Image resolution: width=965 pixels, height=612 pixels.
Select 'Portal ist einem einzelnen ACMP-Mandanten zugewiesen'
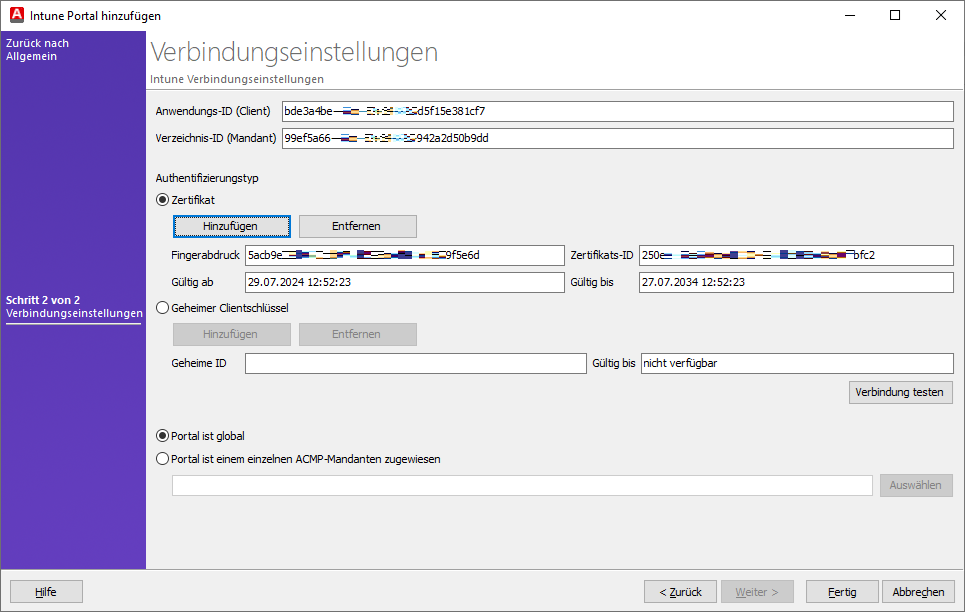pos(161,458)
